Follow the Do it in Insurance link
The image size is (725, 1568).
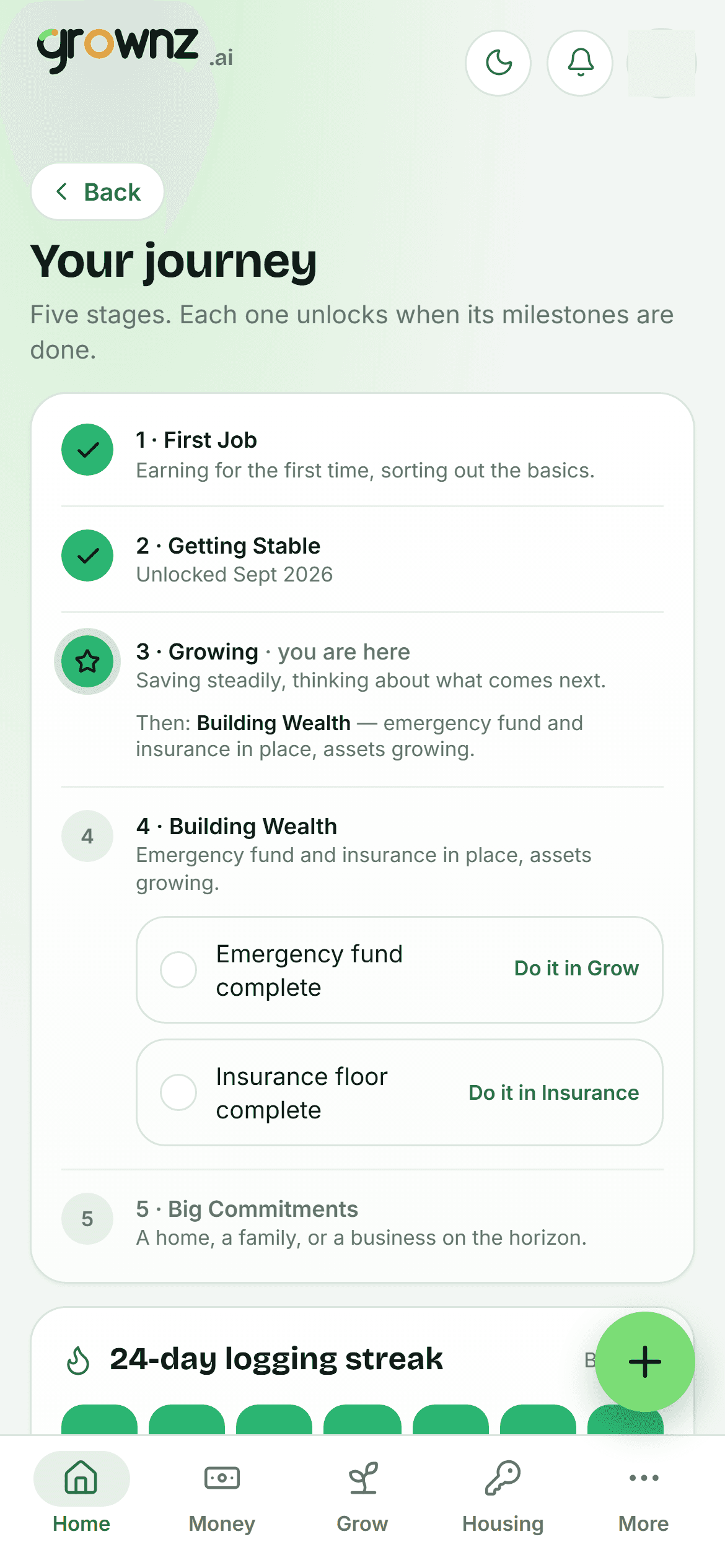[554, 1092]
